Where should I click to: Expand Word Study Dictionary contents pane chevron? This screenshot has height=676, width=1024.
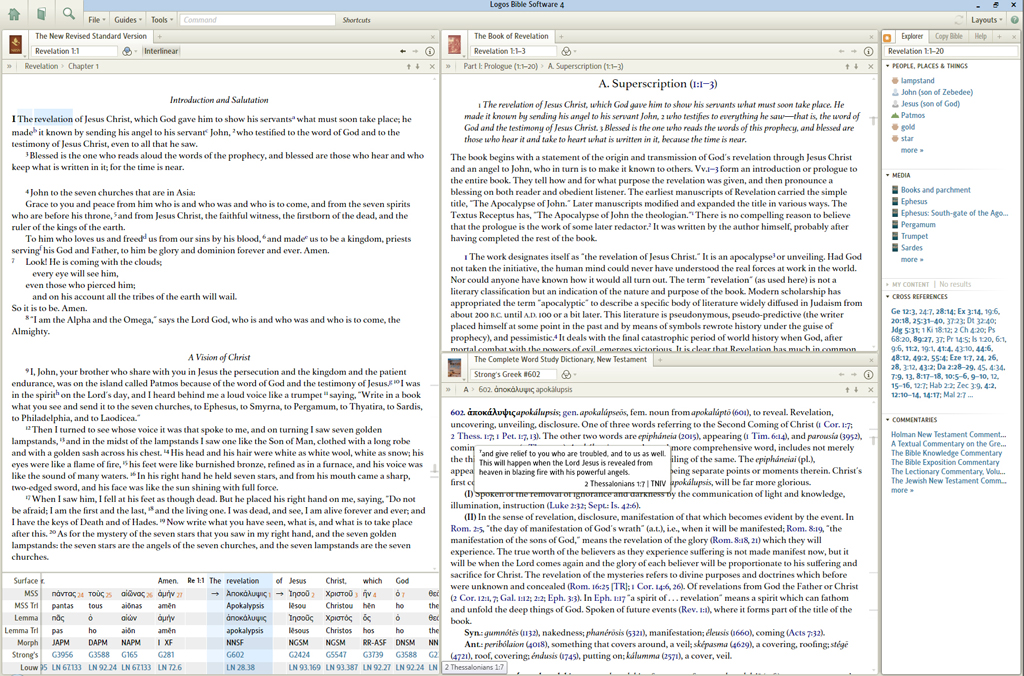[x=448, y=389]
